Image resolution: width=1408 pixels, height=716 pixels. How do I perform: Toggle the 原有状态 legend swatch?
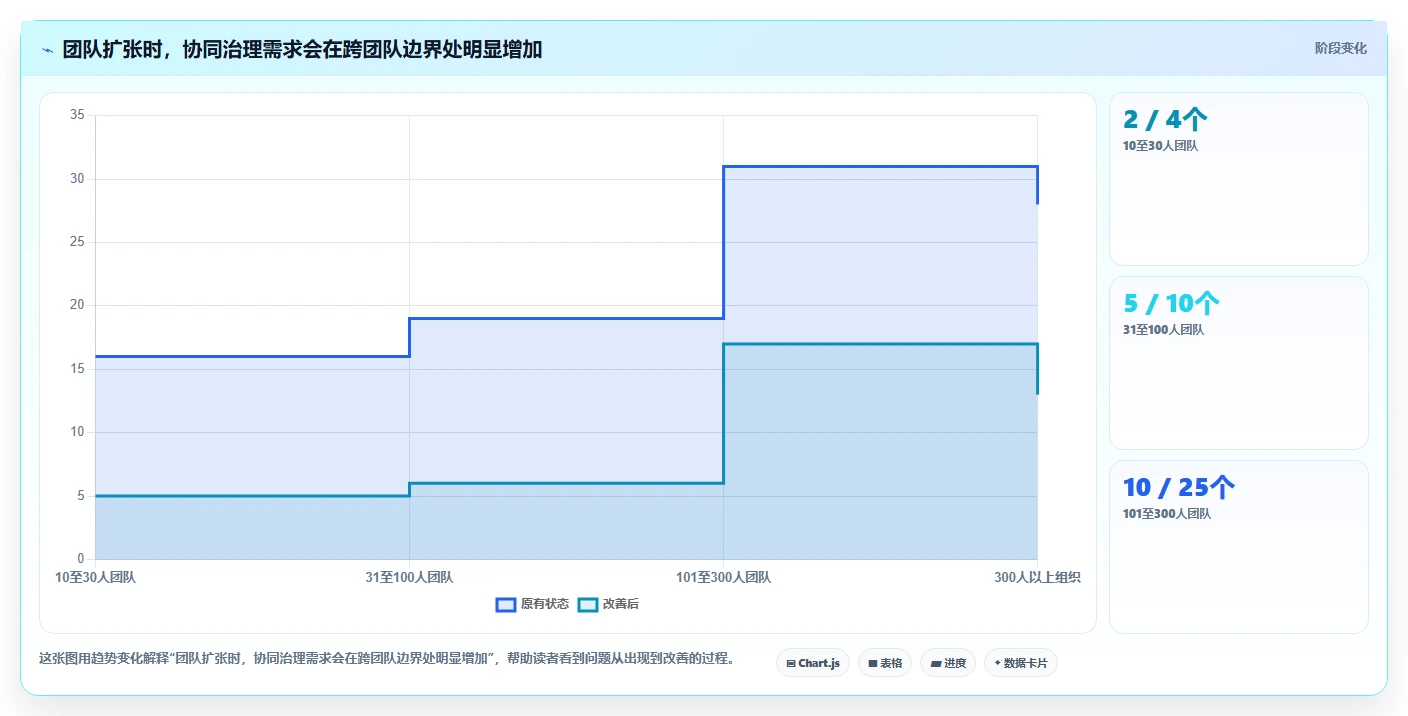click(506, 604)
